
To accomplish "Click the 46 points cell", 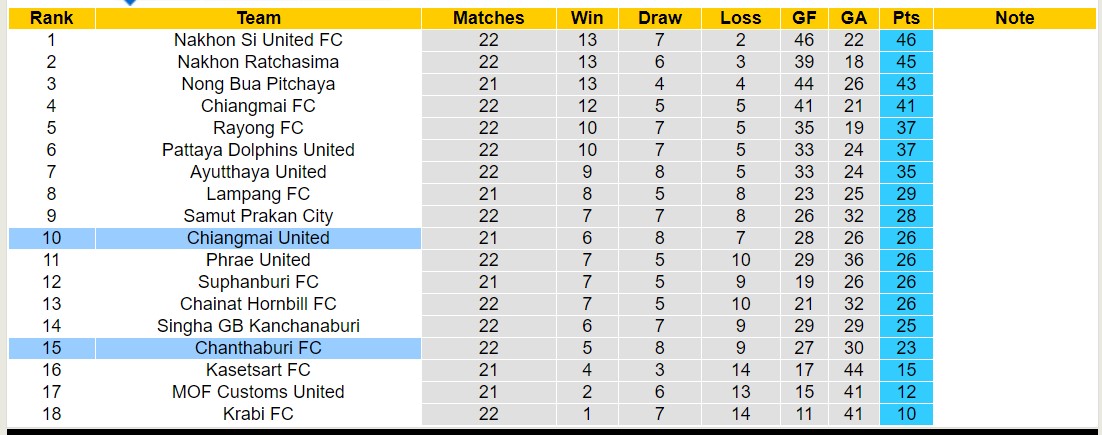I will coord(906,40).
